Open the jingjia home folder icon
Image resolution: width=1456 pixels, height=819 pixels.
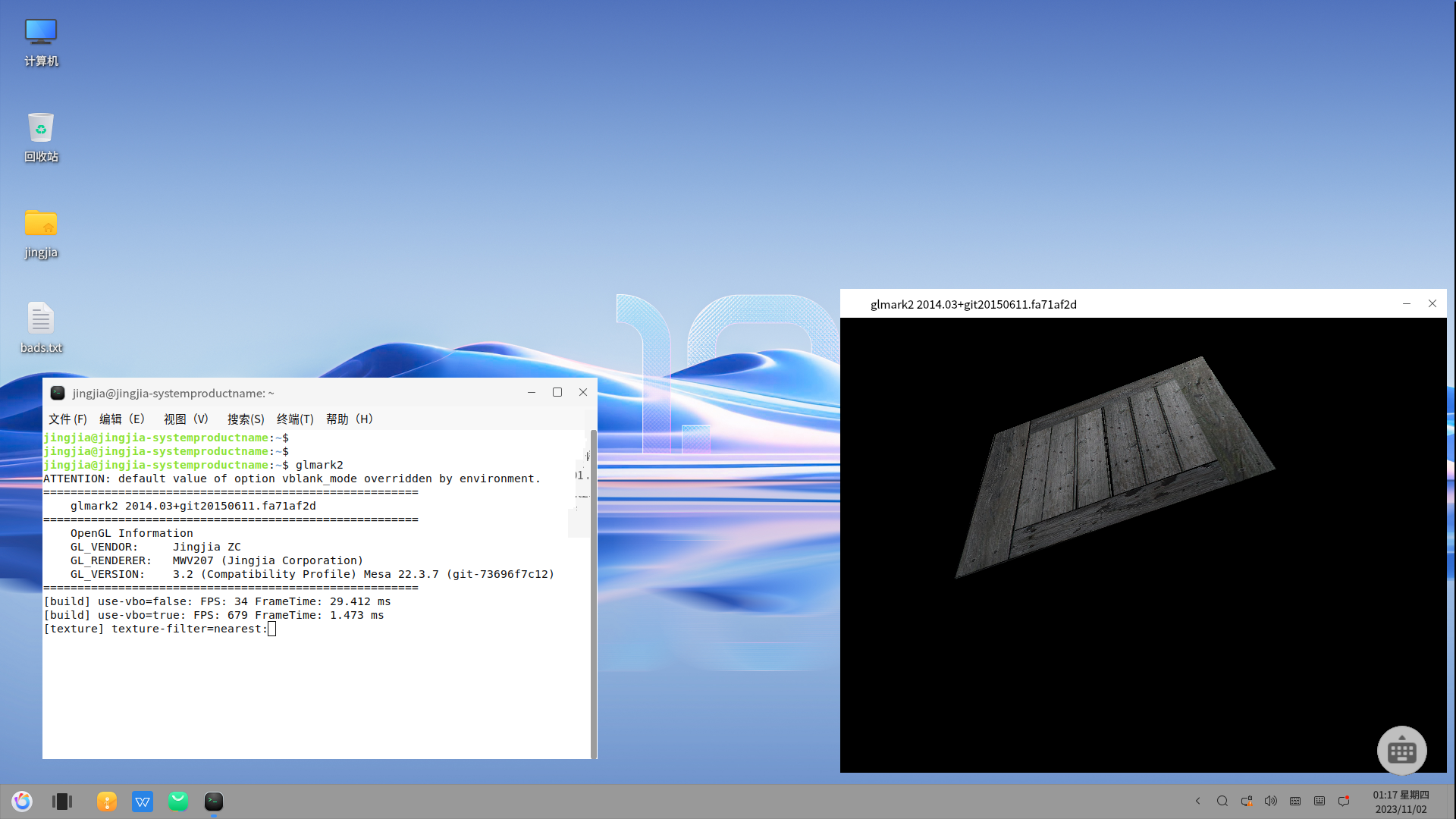pos(41,234)
